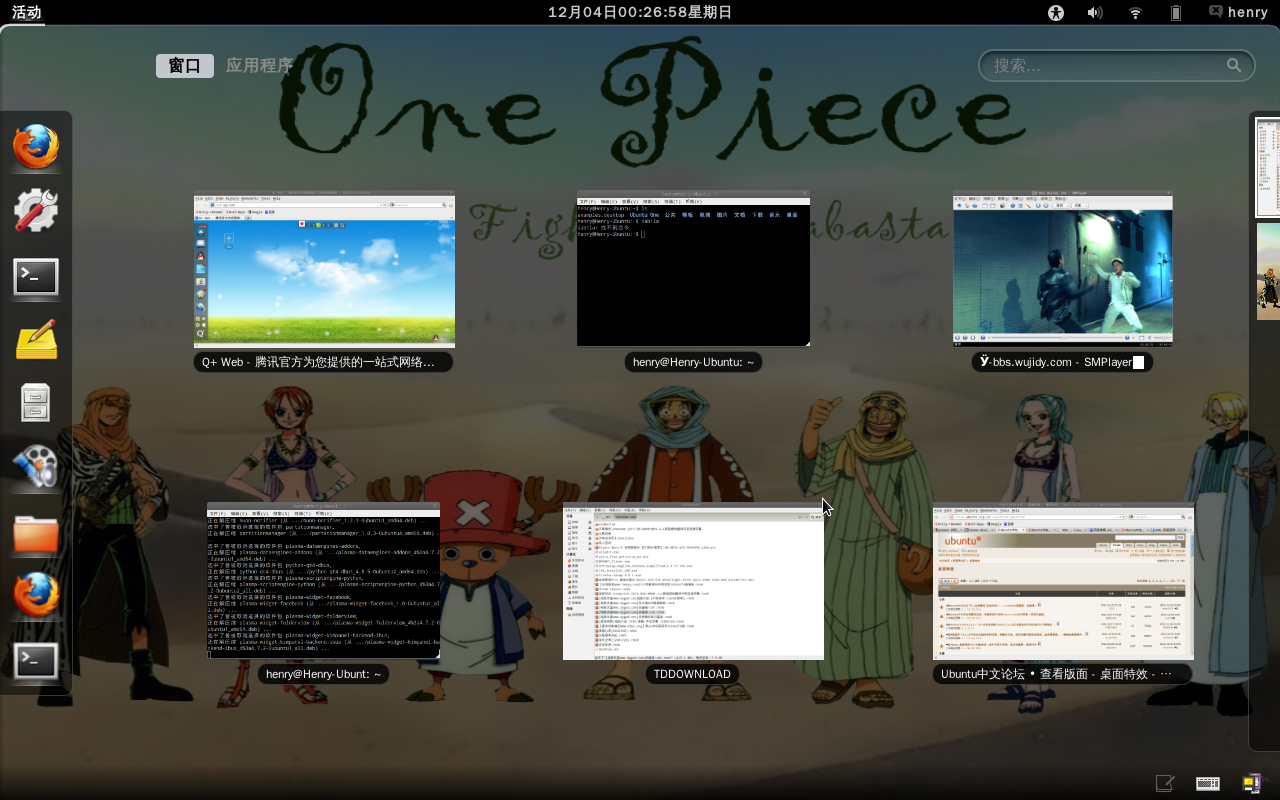Image resolution: width=1280 pixels, height=800 pixels.
Task: Launch the first Firefox icon in the dash
Action: (x=36, y=147)
